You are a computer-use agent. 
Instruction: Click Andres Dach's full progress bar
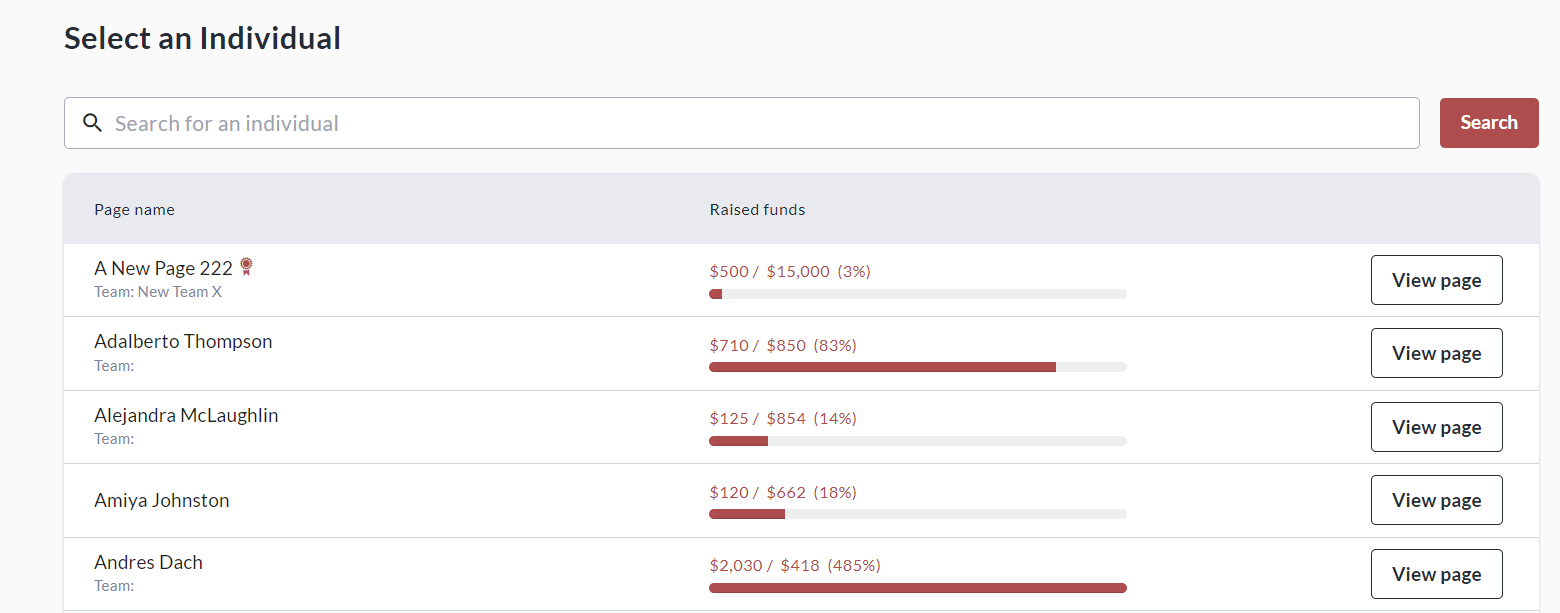917,588
